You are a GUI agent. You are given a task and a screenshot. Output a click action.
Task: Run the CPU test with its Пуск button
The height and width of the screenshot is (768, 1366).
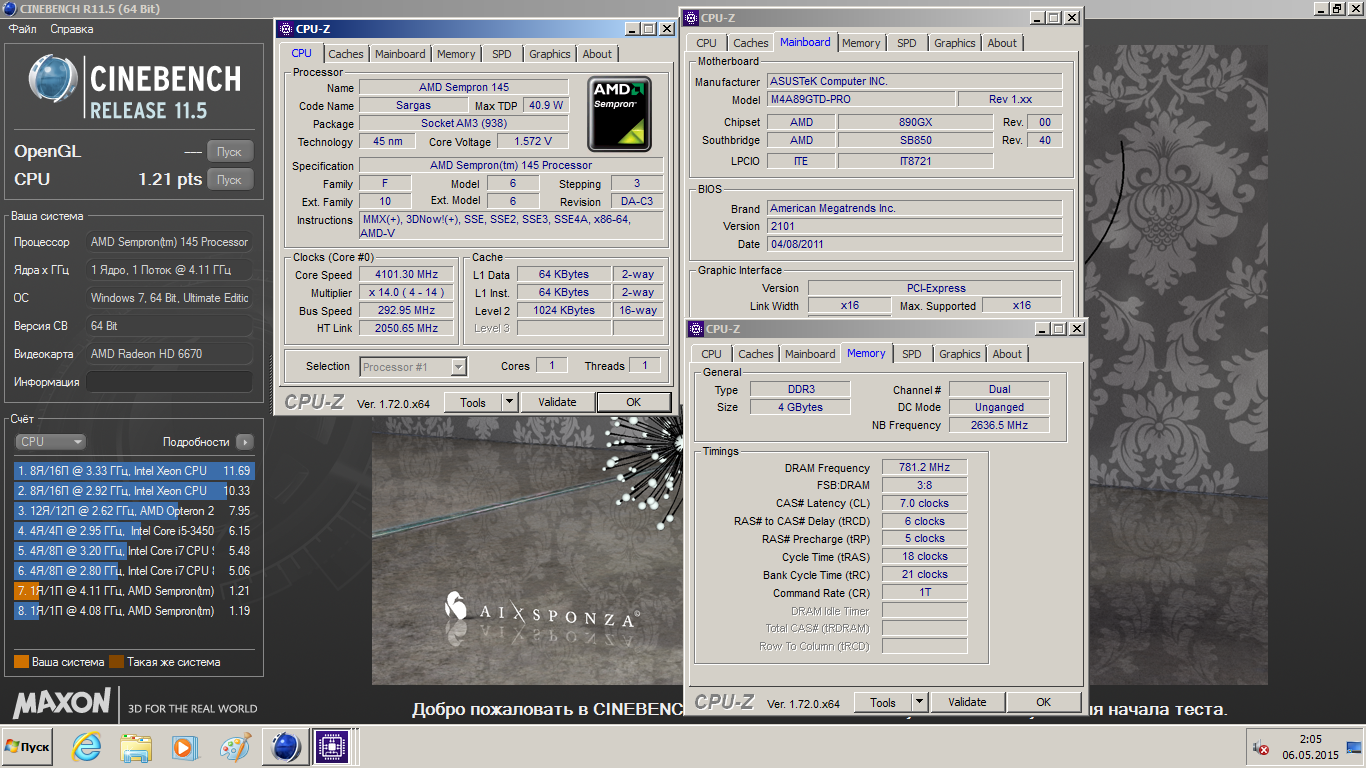[229, 180]
